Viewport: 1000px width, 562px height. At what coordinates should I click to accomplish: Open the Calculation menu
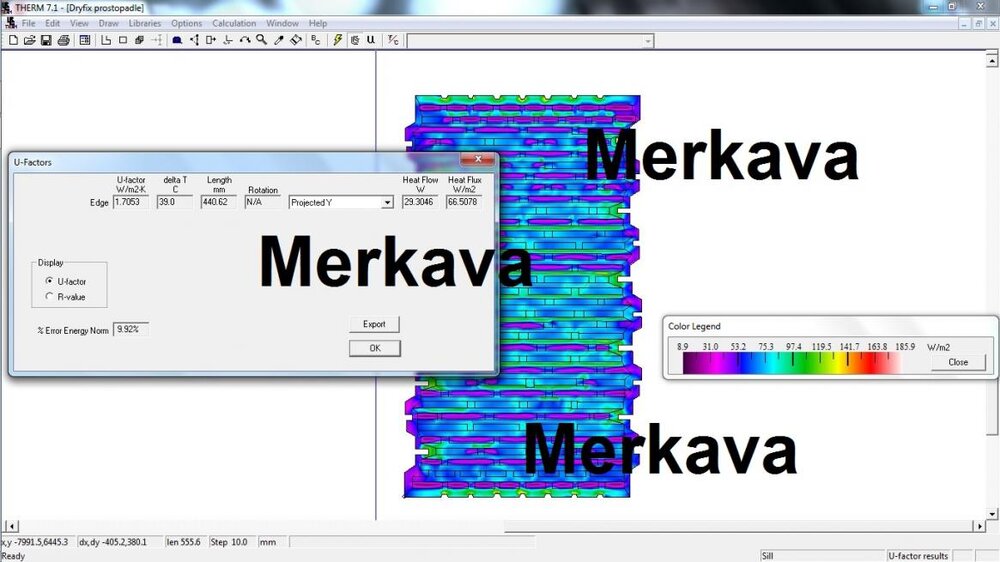pos(233,23)
